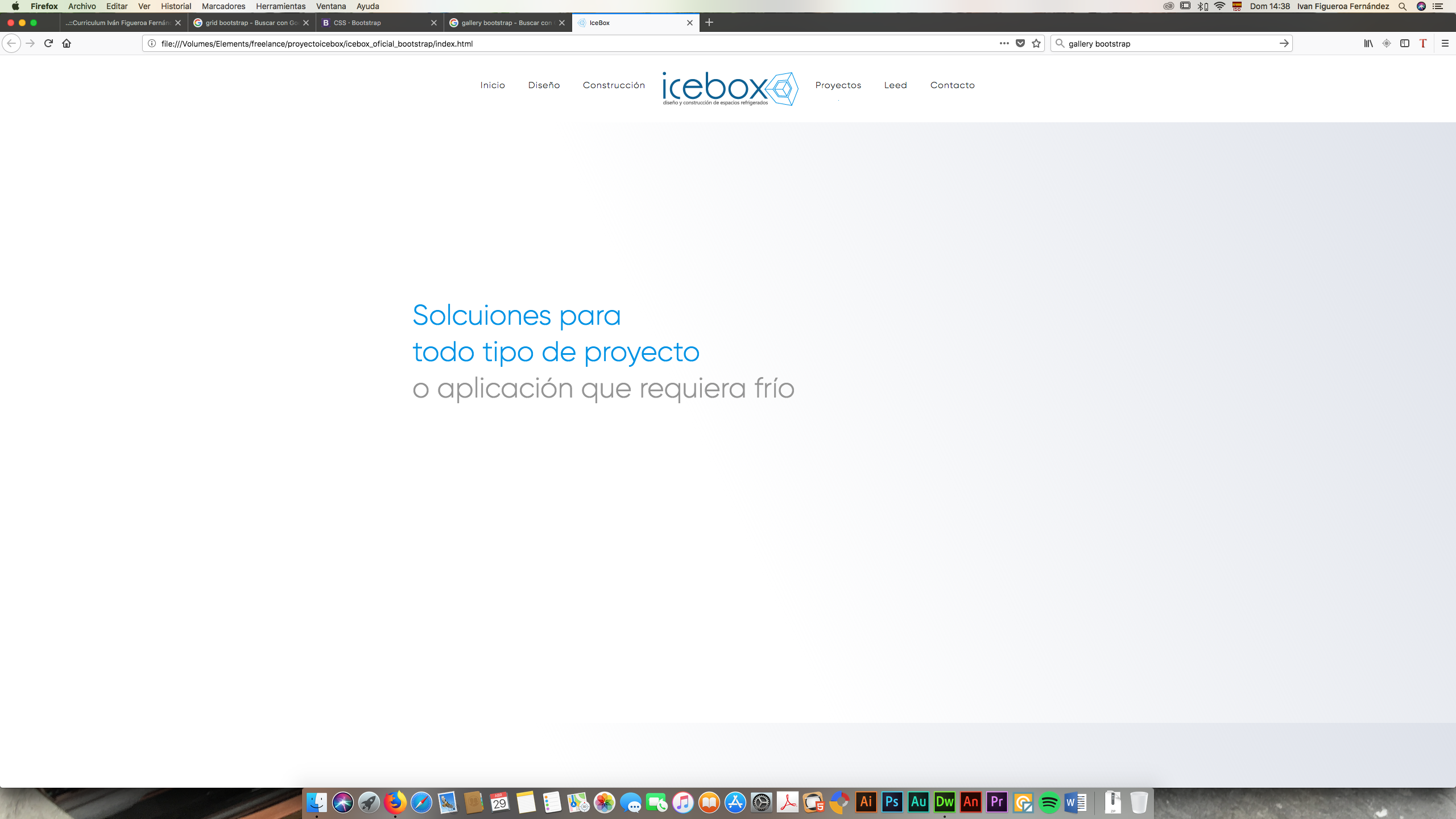1456x819 pixels.
Task: Click the Construcción navigation link
Action: [614, 85]
